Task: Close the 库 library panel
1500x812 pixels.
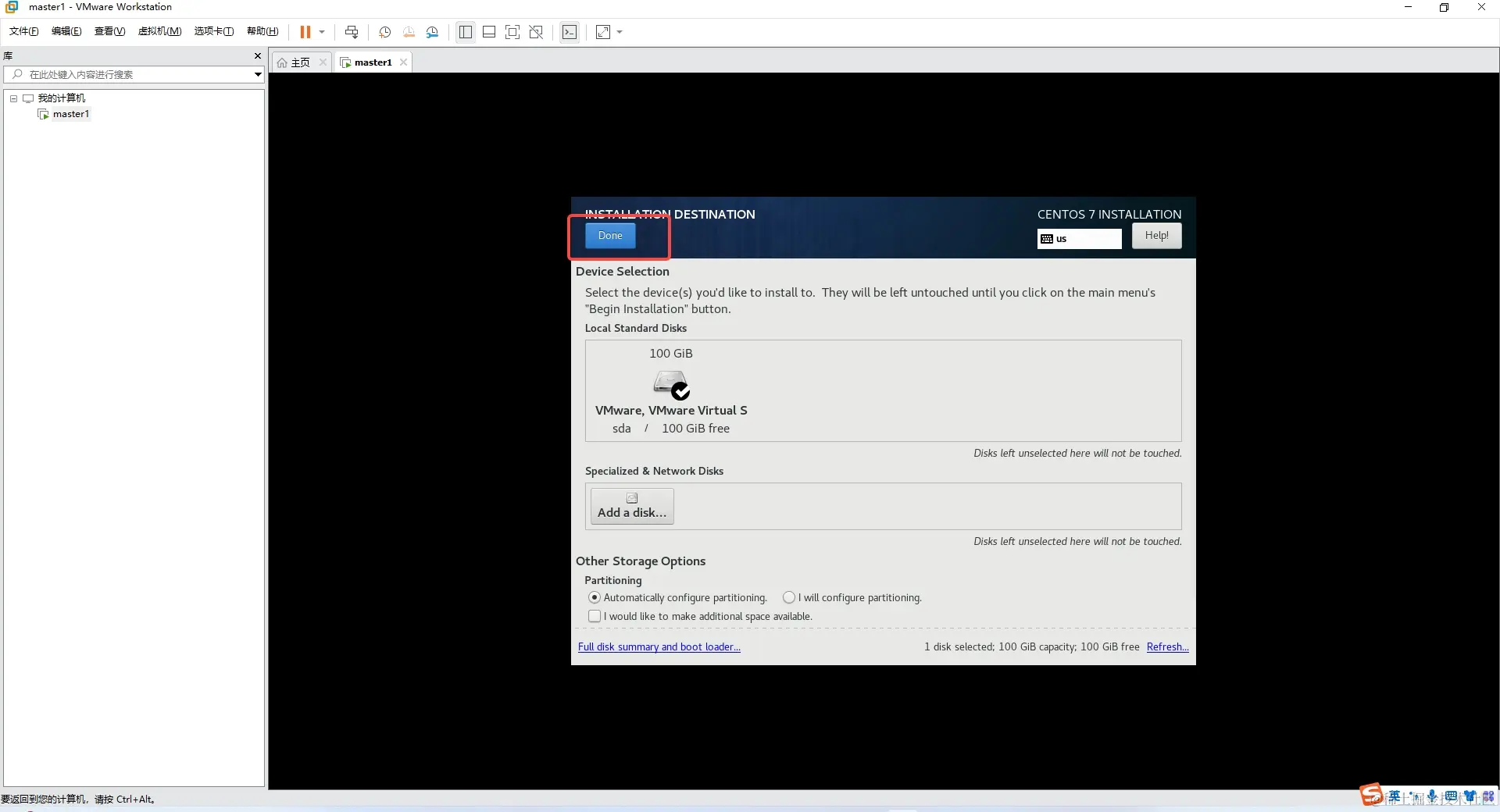Action: pyautogui.click(x=258, y=56)
